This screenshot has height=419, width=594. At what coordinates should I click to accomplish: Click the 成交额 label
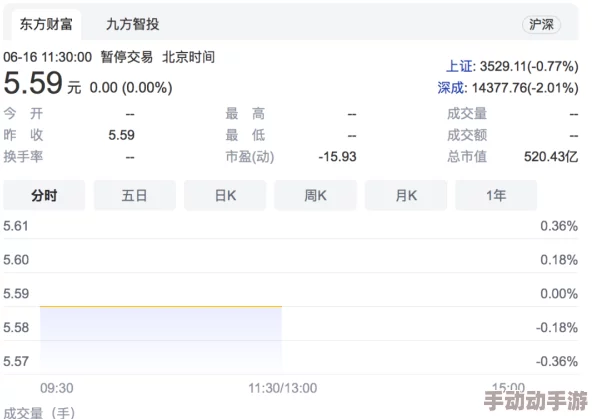coord(467,135)
